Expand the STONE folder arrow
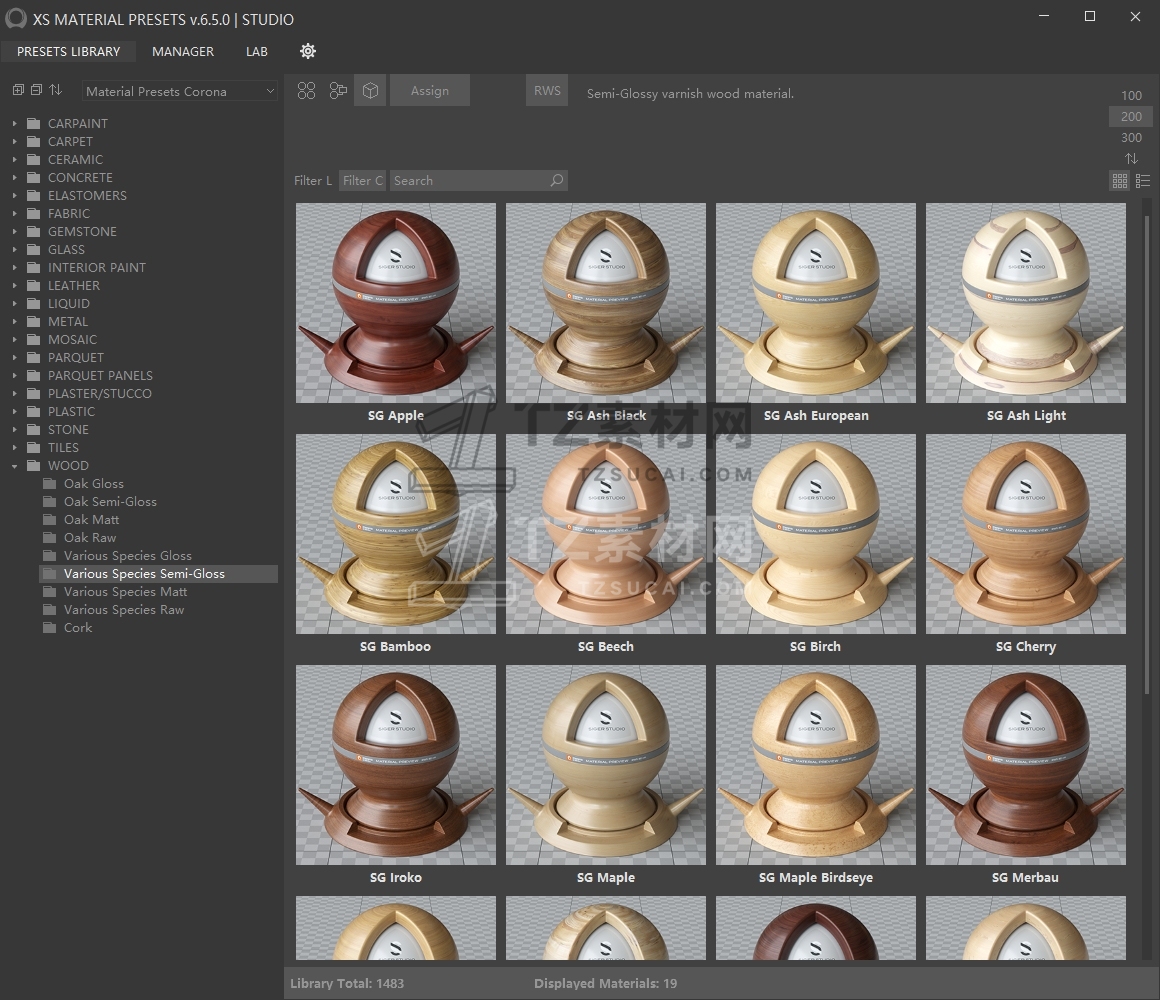This screenshot has width=1160, height=1000. [x=14, y=430]
